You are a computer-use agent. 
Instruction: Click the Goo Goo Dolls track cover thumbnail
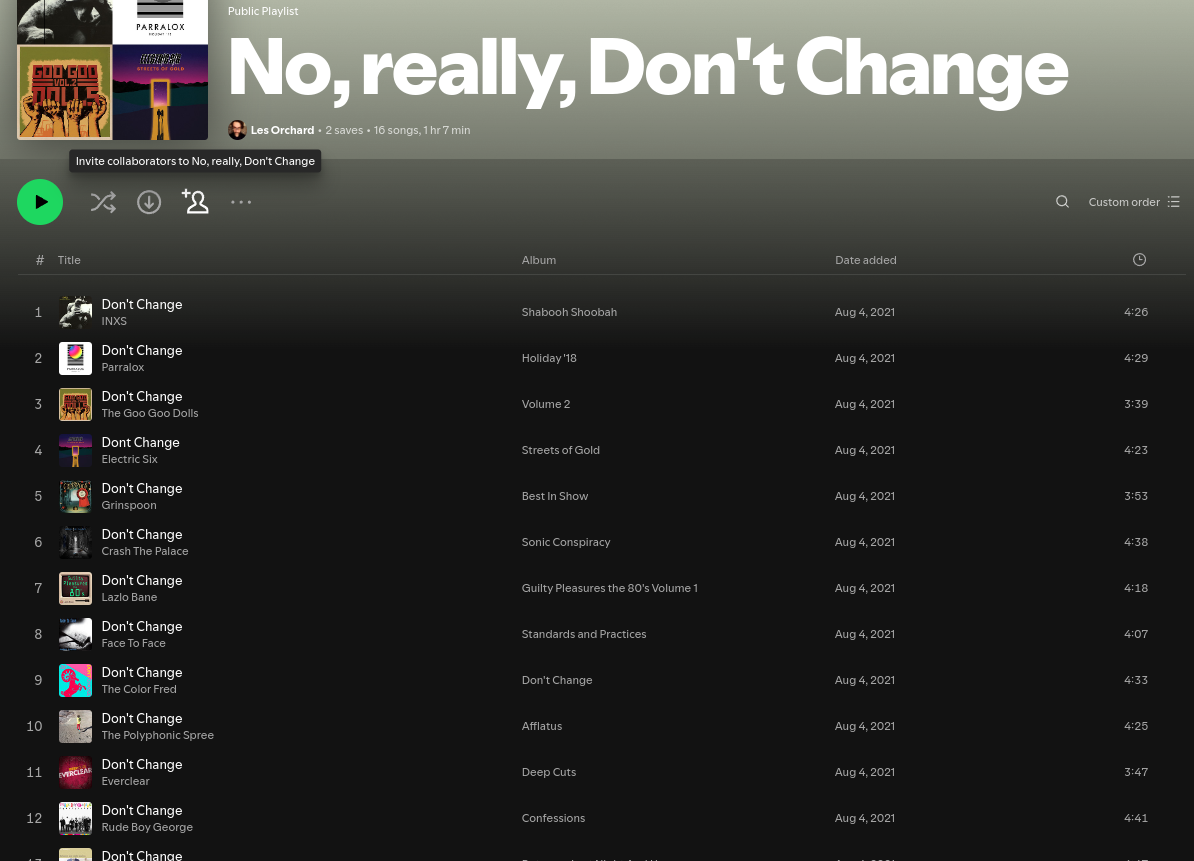click(x=75, y=404)
